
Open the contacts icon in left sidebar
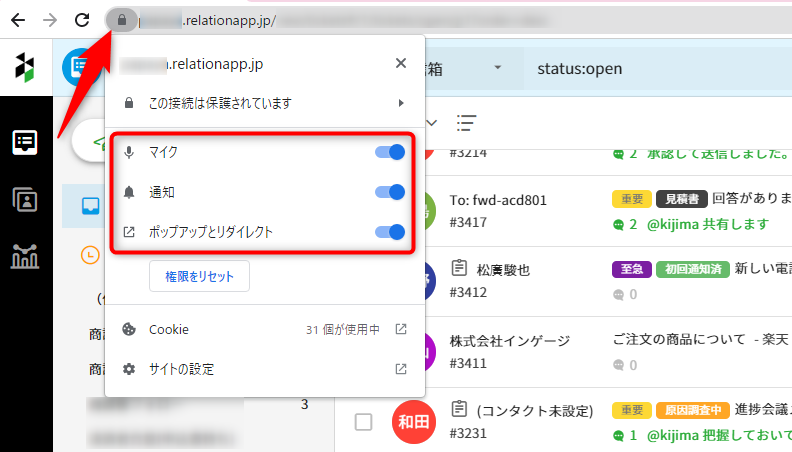[x=25, y=199]
